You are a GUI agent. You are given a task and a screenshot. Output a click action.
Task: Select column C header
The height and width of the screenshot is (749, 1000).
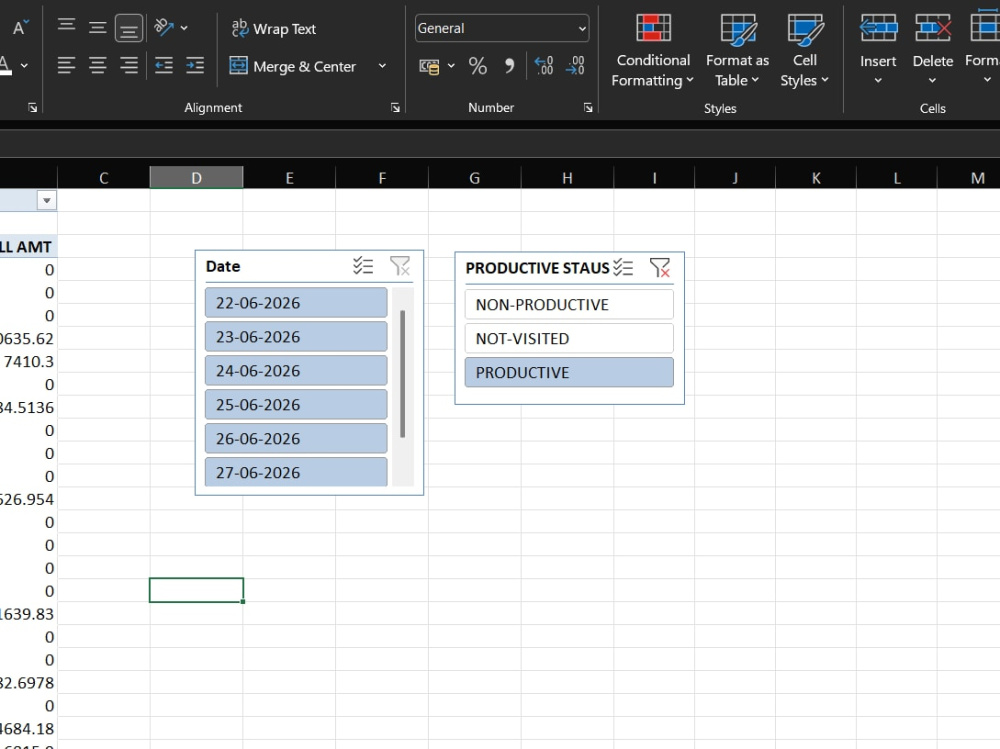coord(104,178)
